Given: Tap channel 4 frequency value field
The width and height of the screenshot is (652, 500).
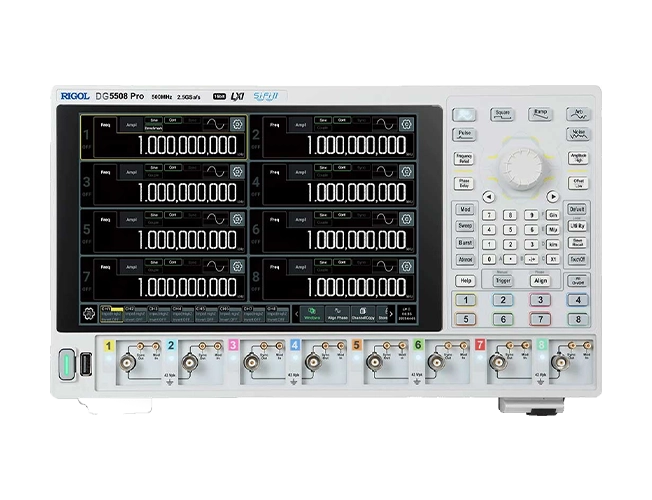Looking at the screenshot, I should 356,193.
